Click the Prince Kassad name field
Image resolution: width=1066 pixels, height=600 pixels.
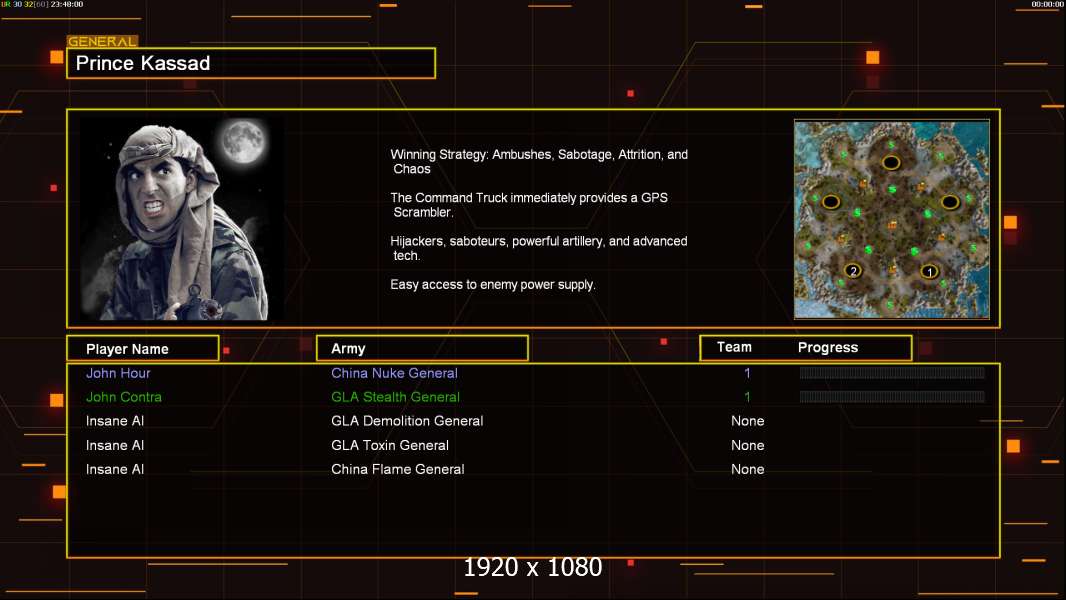250,64
